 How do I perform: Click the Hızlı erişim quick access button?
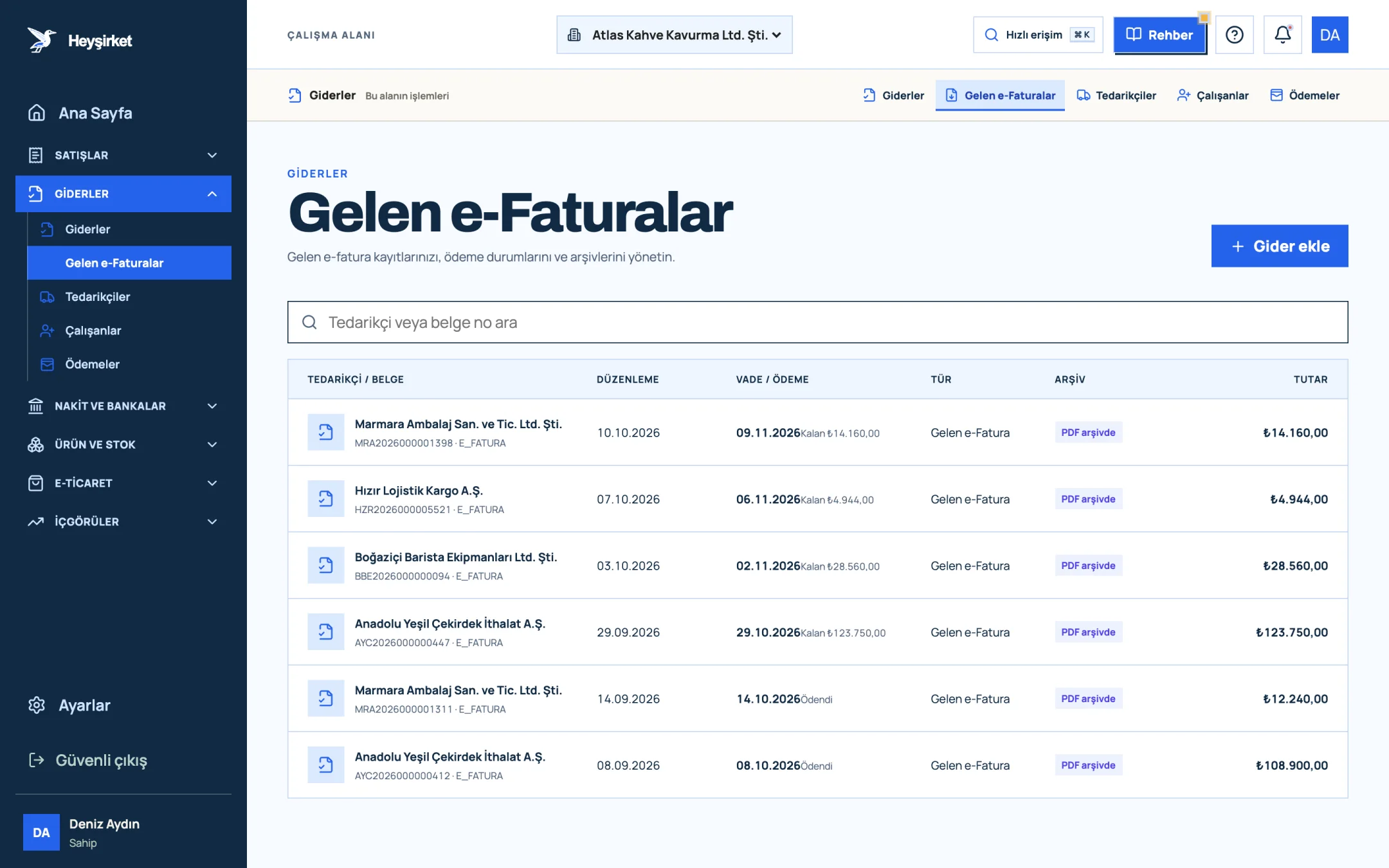click(1038, 35)
